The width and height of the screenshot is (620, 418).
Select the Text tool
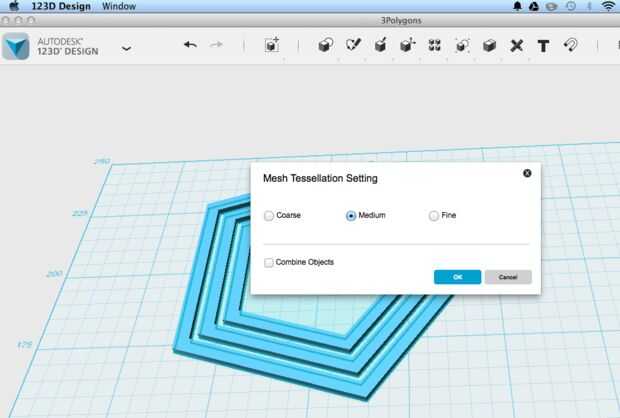[544, 46]
